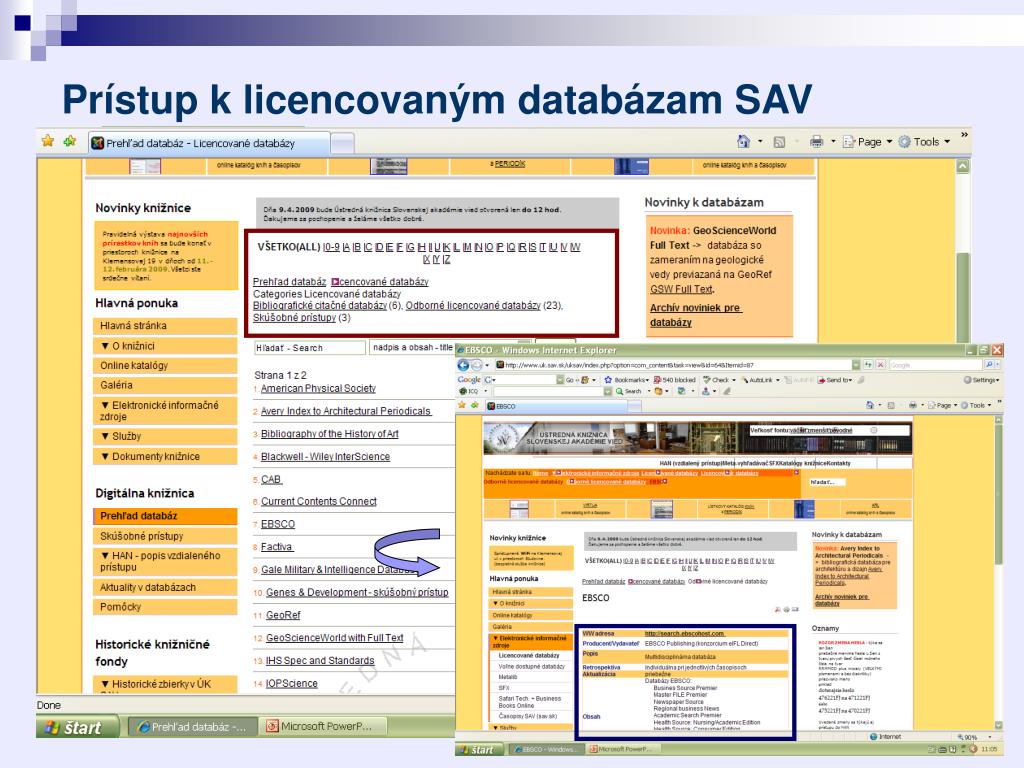Expand the Historické zbierky v ÚK item
Viewport: 1024px width, 768px height.
[x=165, y=684]
